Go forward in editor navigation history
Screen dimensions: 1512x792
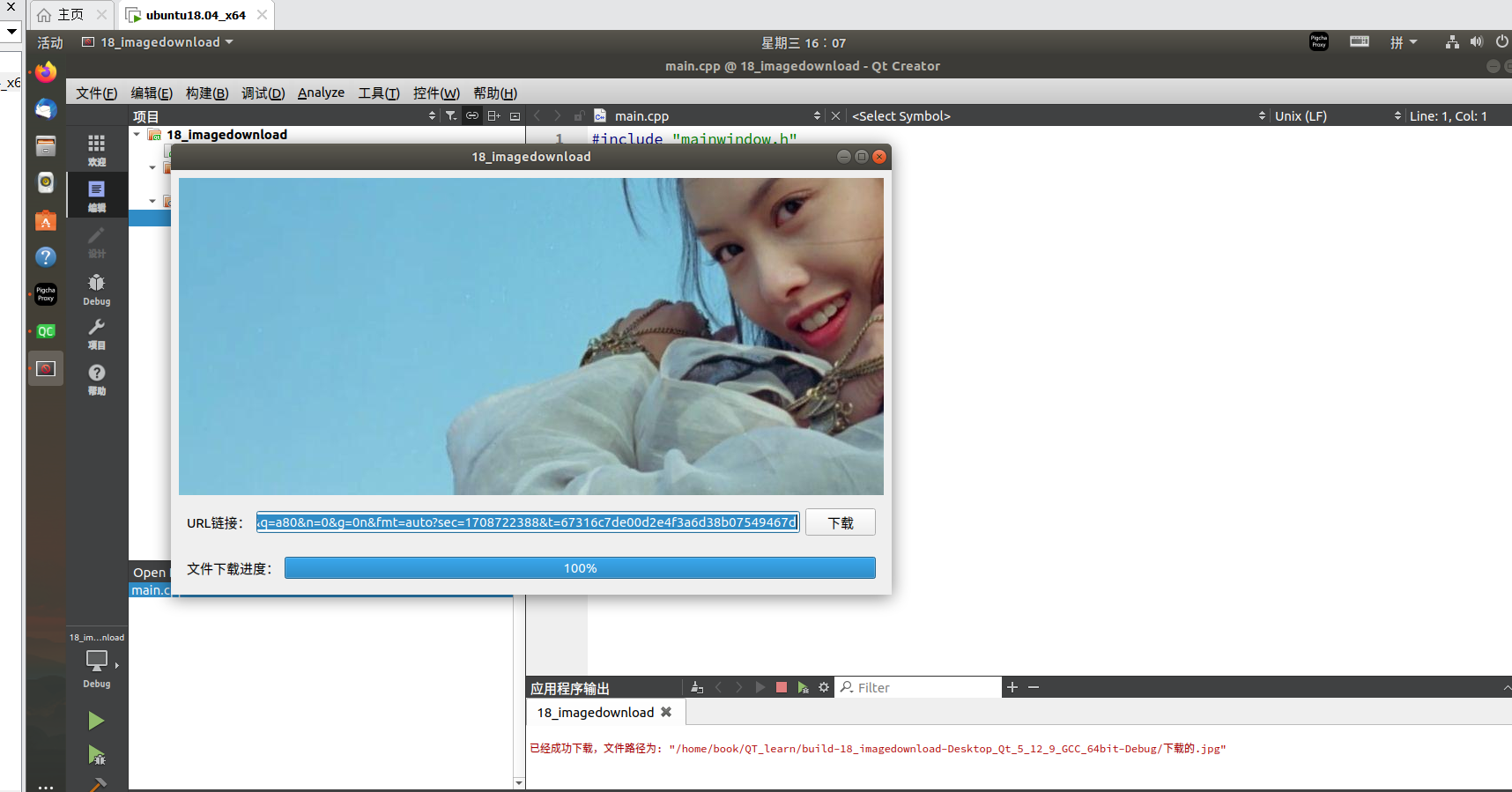coord(557,115)
